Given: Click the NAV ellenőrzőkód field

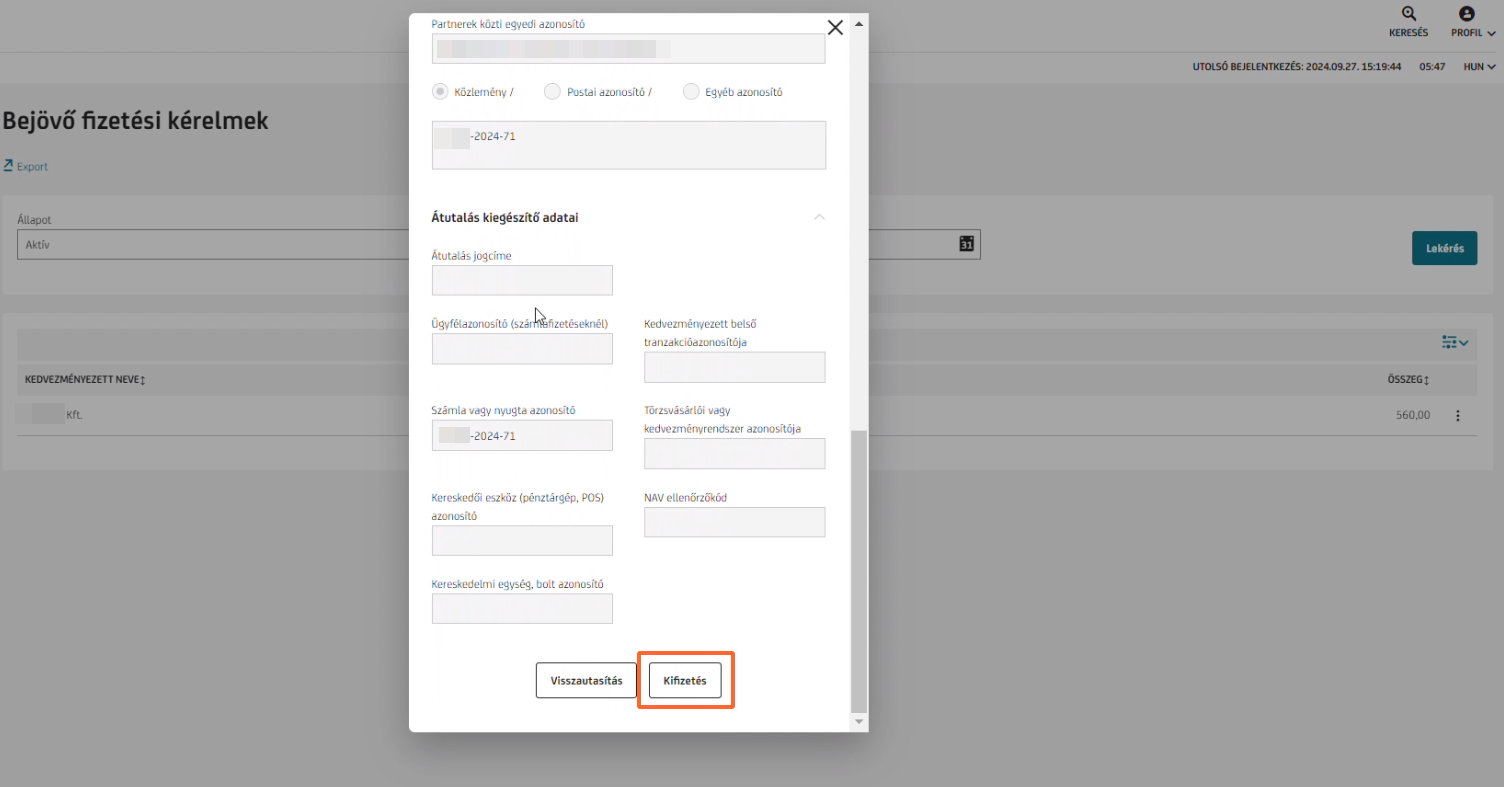Looking at the screenshot, I should click(735, 522).
